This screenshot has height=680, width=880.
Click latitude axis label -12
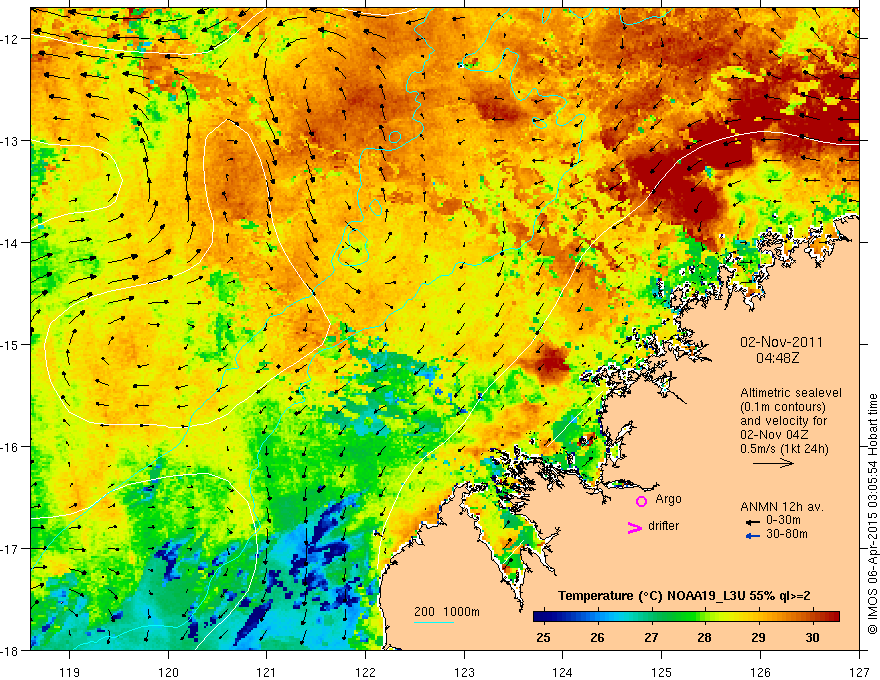point(11,39)
